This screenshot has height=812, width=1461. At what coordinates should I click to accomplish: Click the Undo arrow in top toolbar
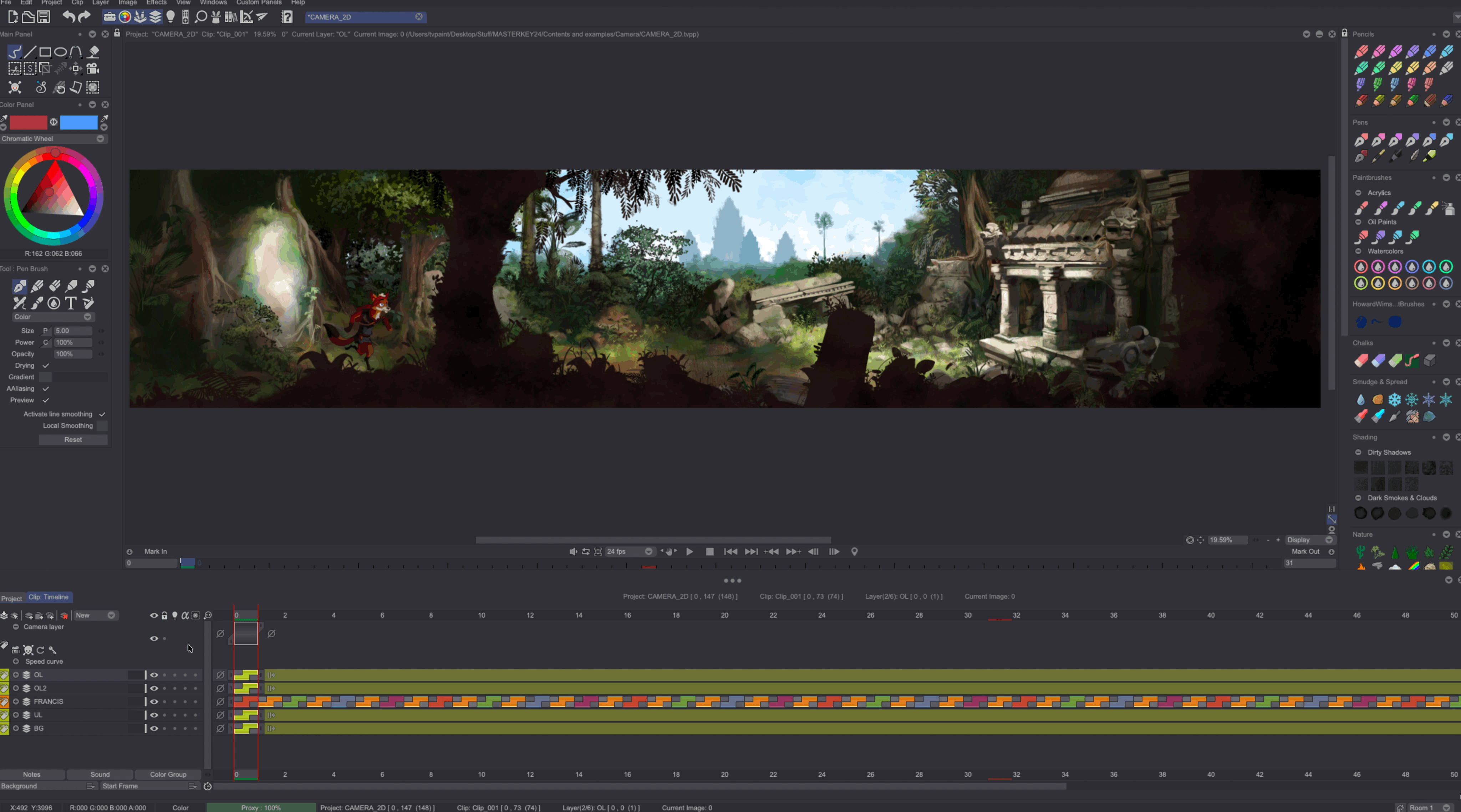point(68,17)
